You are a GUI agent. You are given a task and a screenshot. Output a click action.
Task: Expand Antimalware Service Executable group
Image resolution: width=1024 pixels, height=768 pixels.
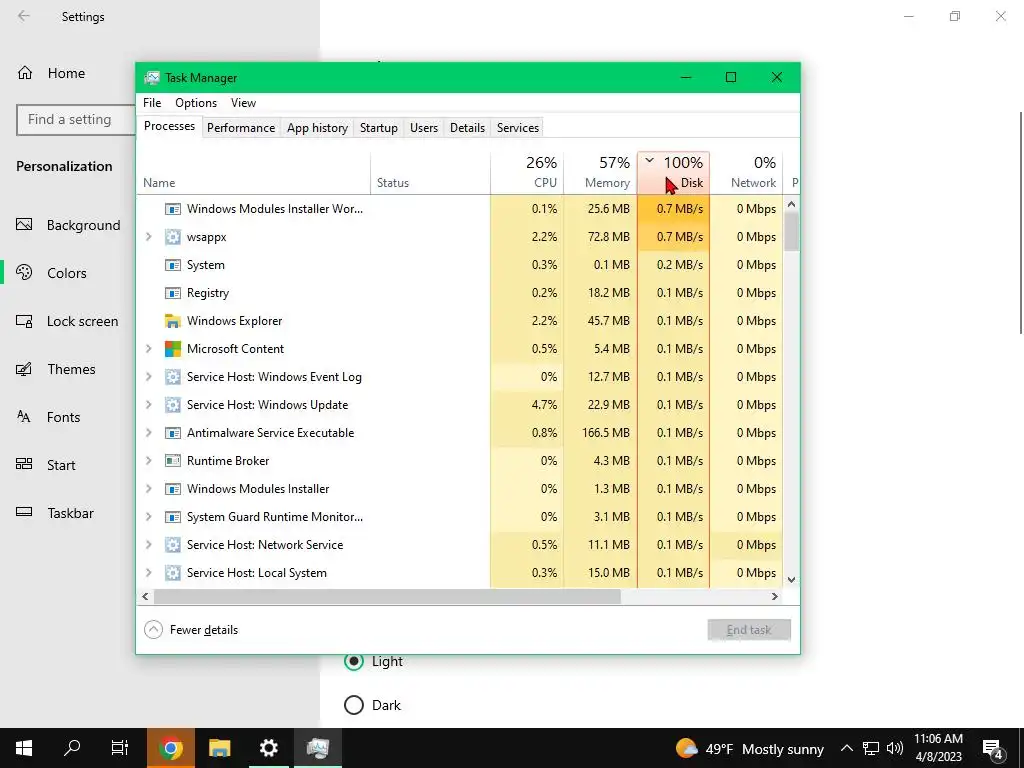149,433
